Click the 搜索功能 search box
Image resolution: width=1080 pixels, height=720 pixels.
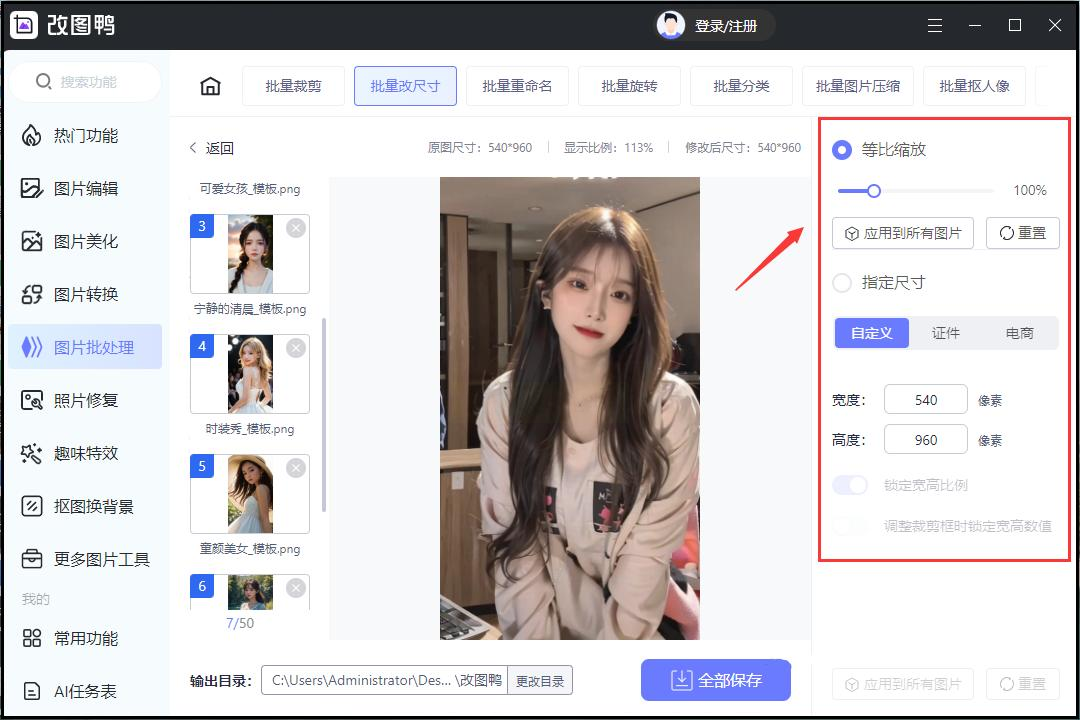pos(87,82)
